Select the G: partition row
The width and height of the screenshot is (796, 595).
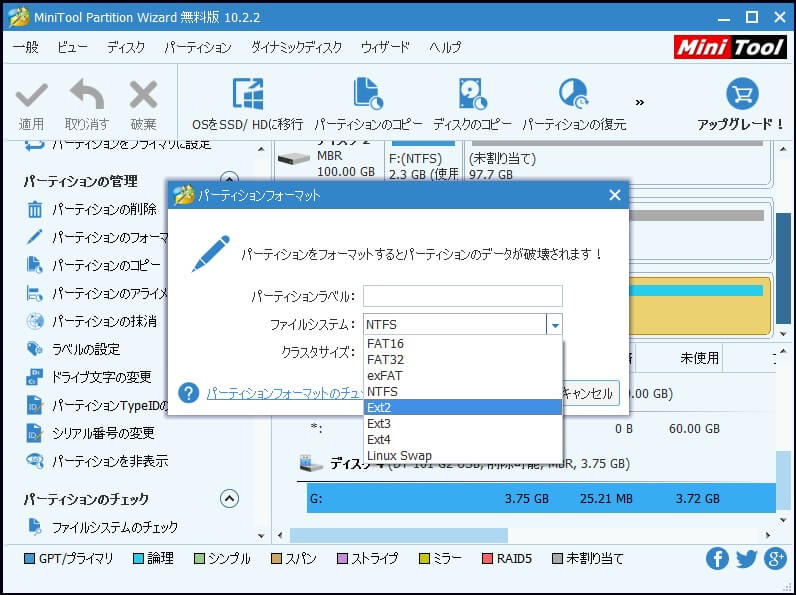click(x=541, y=499)
